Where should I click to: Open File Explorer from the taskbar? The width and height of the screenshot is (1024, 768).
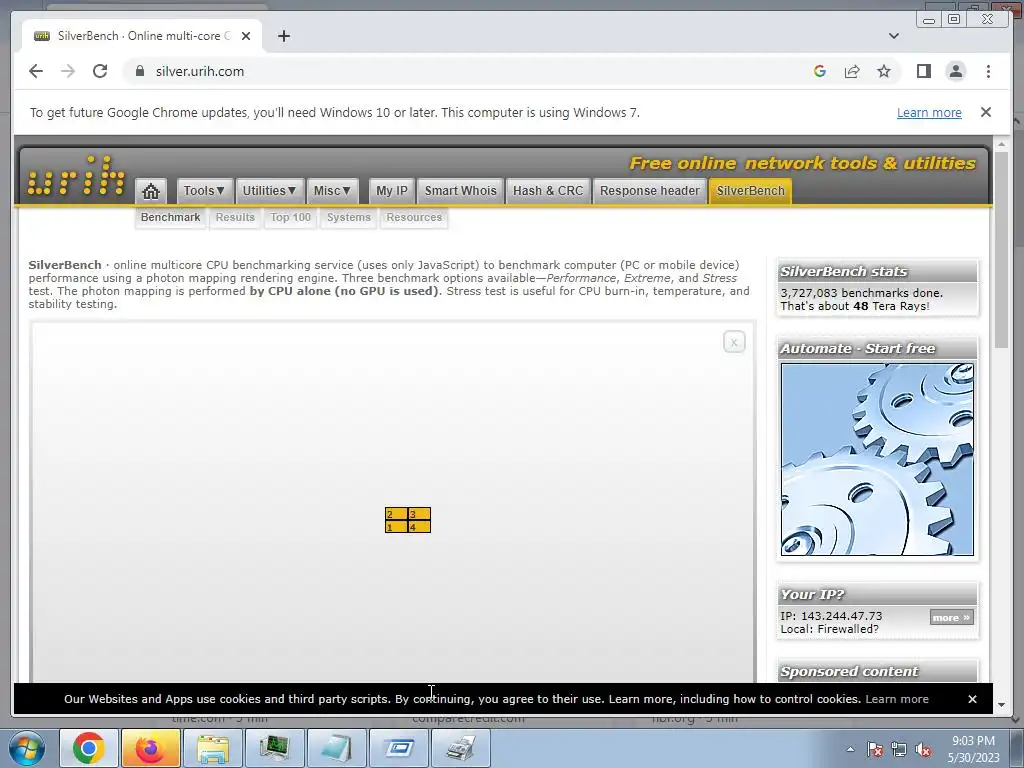coord(212,748)
